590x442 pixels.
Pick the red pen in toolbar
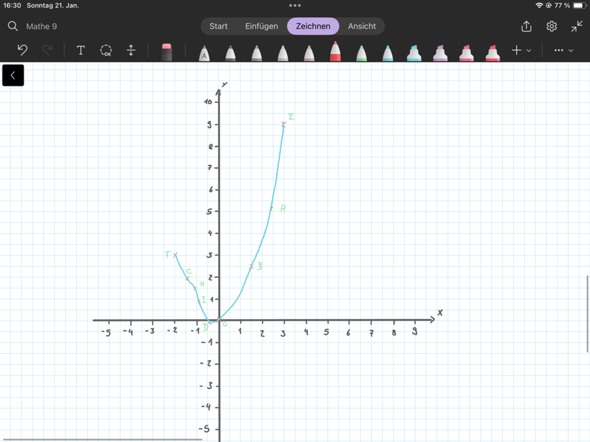(x=335, y=51)
